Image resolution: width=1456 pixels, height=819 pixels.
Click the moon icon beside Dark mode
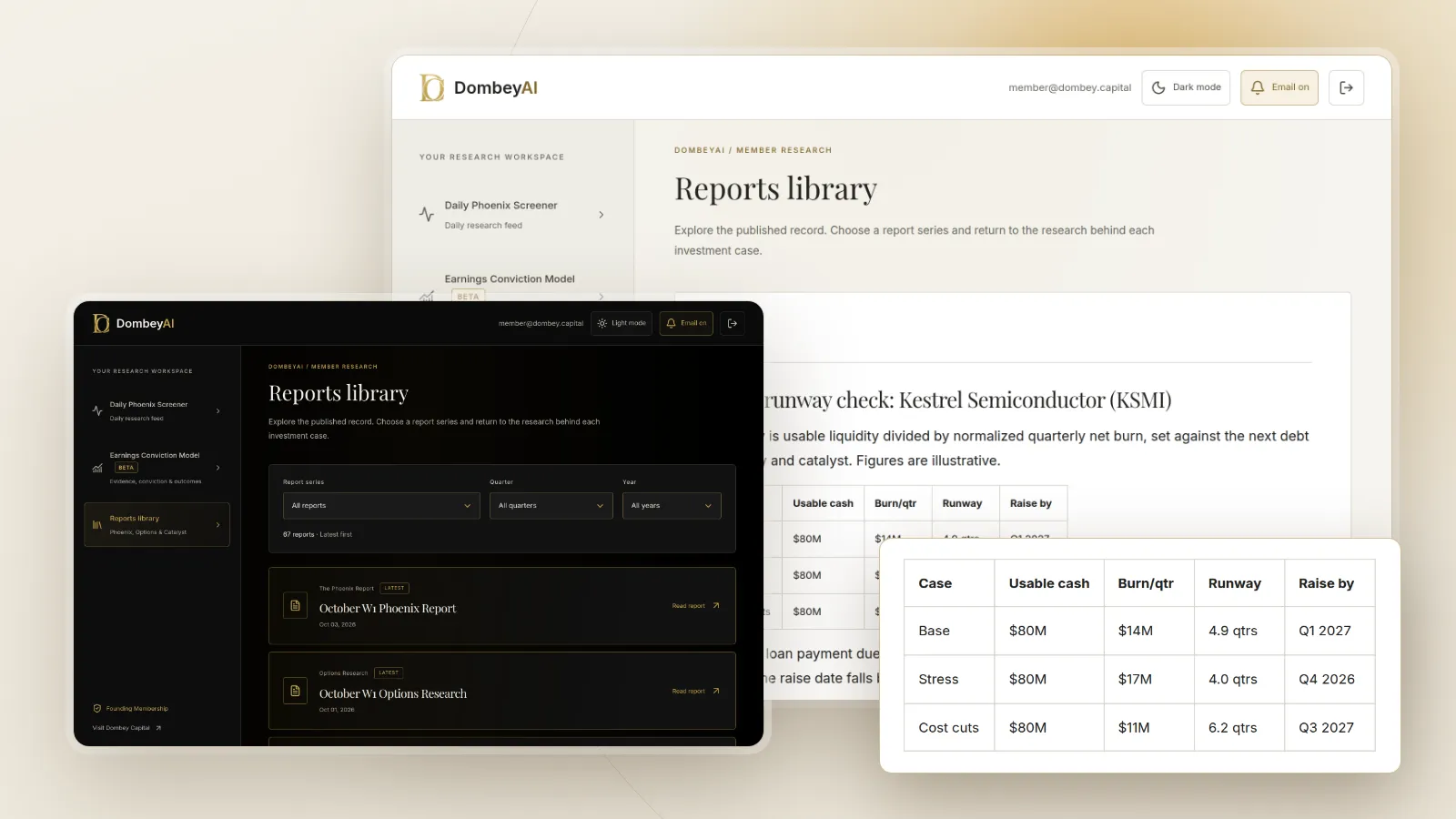pyautogui.click(x=1158, y=87)
